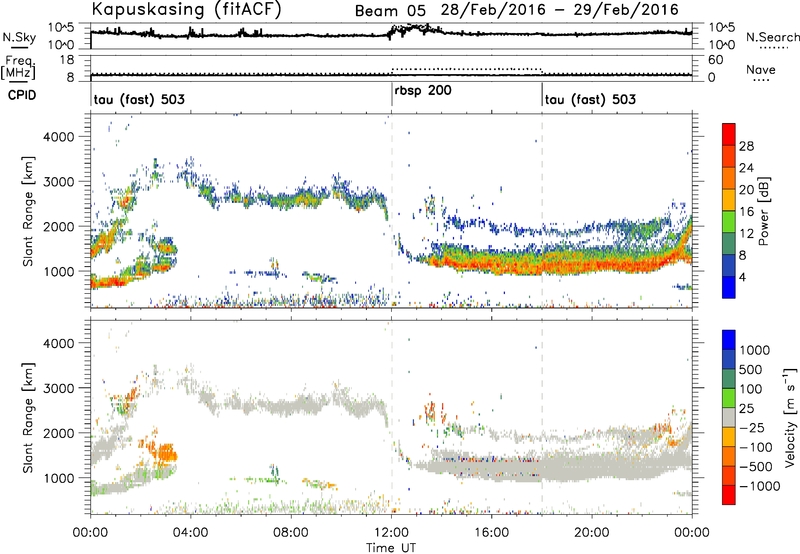
Task: Click the '16:00' time axis label
Action: click(x=491, y=533)
